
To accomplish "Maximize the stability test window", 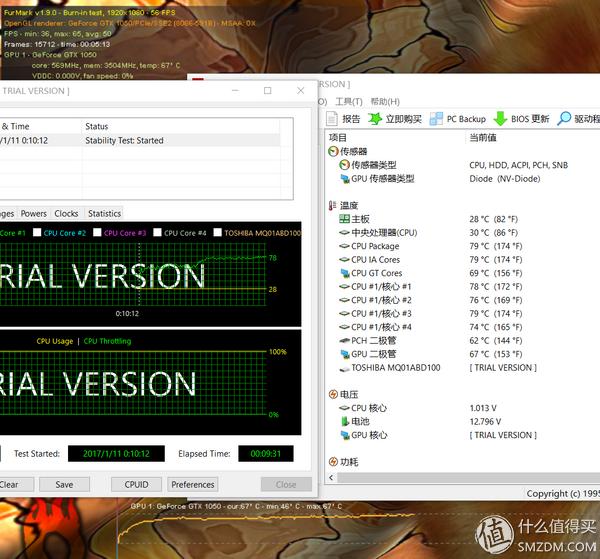I will coord(267,91).
